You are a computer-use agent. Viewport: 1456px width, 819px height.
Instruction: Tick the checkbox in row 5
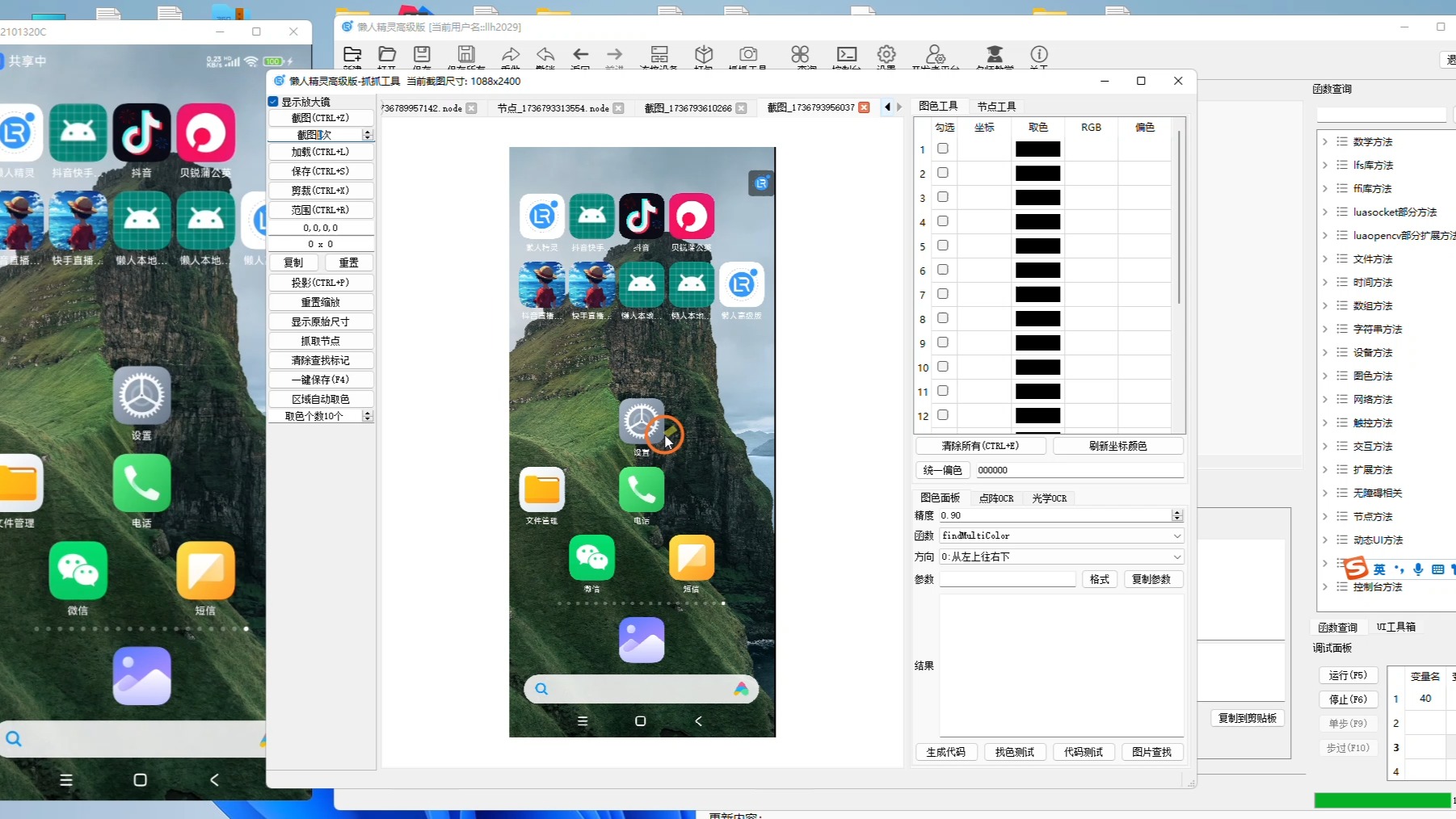pyautogui.click(x=942, y=246)
